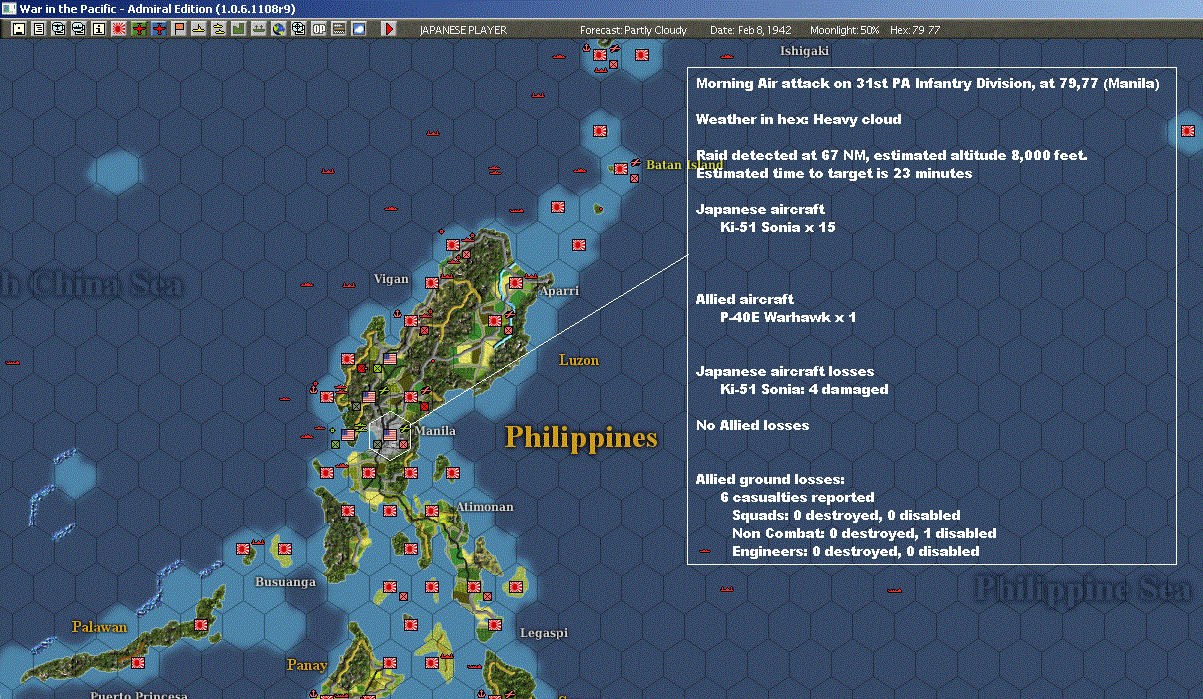Click 'P-40E Warhawk x 1' line
Viewport: 1203px width, 699px height.
click(788, 317)
